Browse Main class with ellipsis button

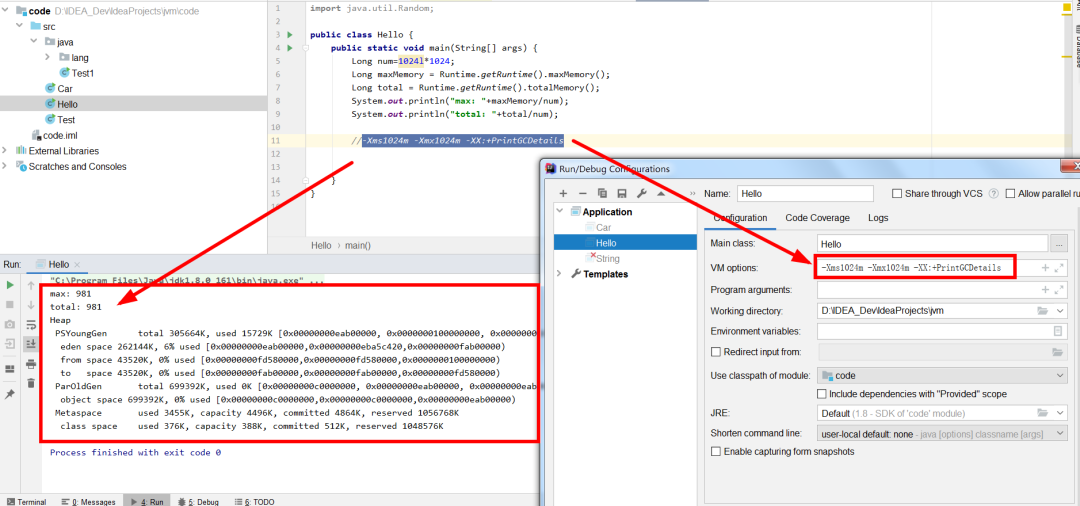[1059, 244]
